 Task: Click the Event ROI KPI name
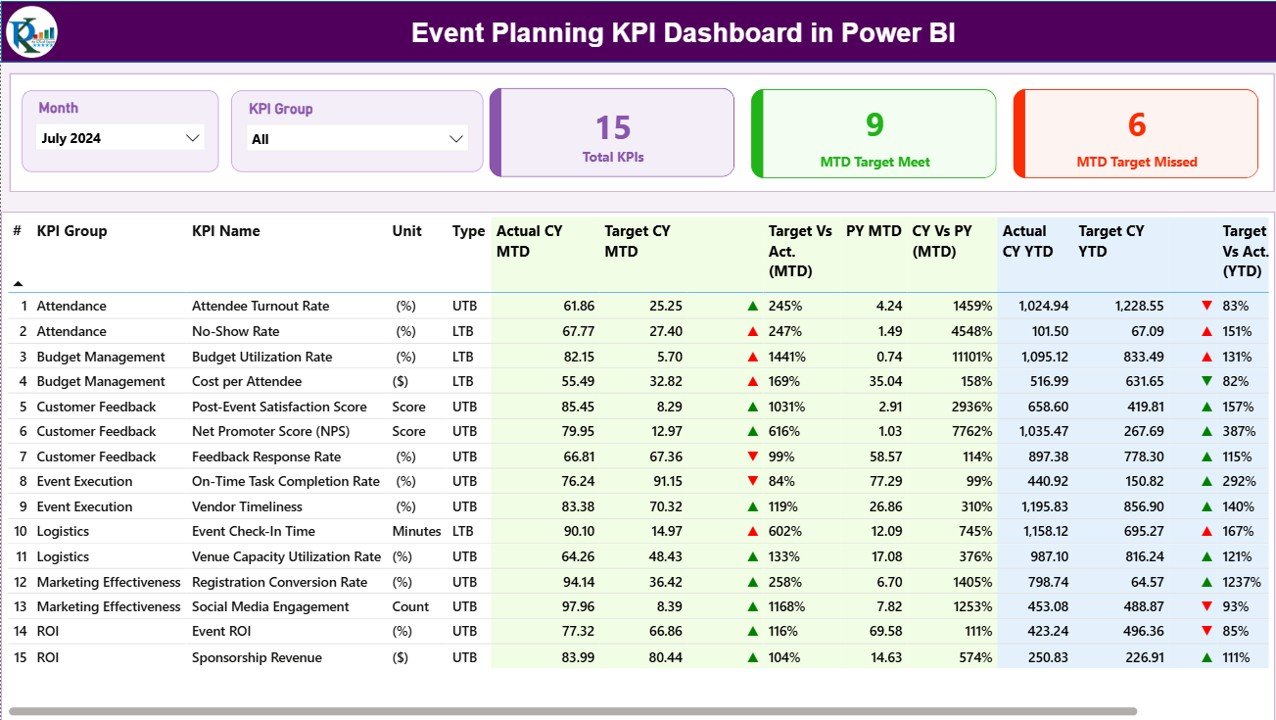coord(222,631)
